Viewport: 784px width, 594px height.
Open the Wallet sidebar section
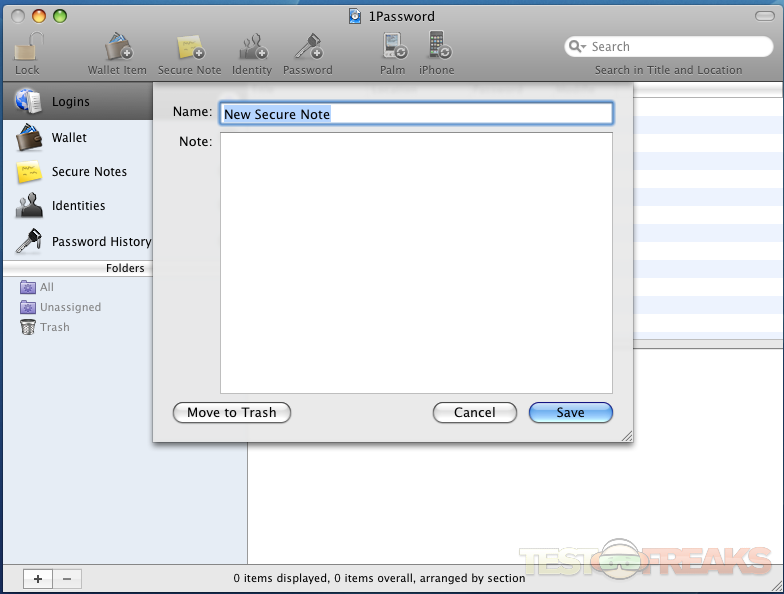point(69,138)
